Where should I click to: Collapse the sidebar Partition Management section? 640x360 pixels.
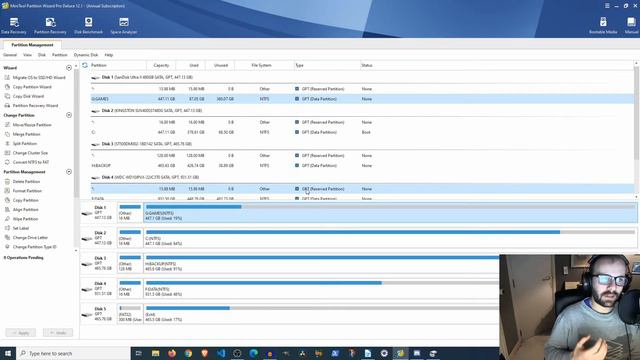[x=69, y=172]
